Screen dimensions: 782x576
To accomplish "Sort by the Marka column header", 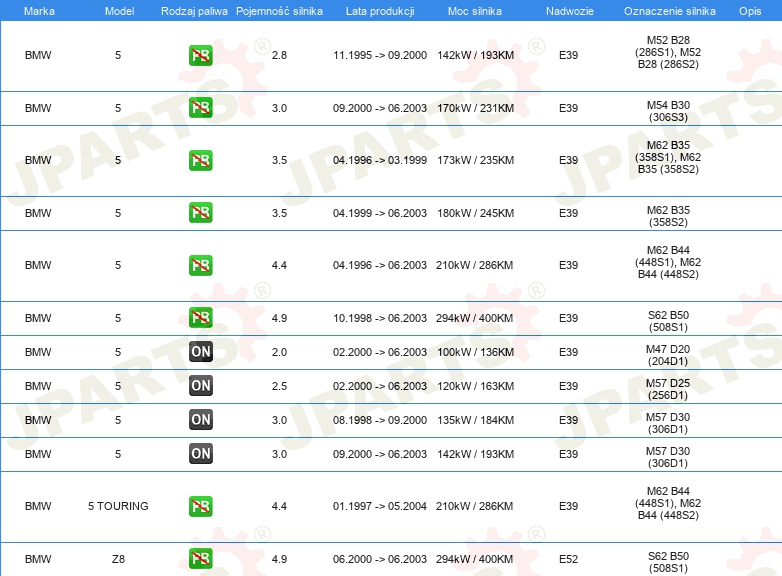I will [x=39, y=10].
